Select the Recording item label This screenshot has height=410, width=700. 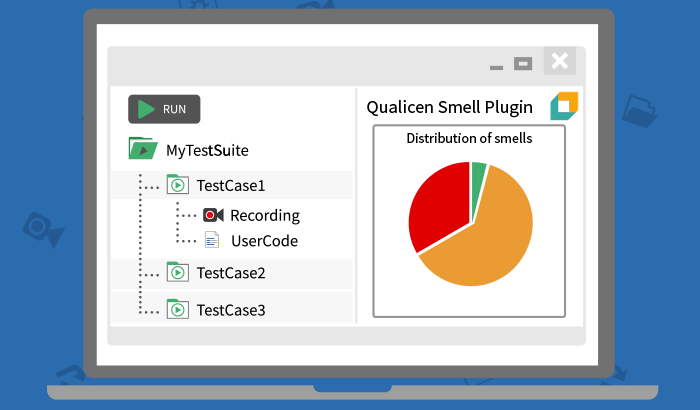point(265,215)
